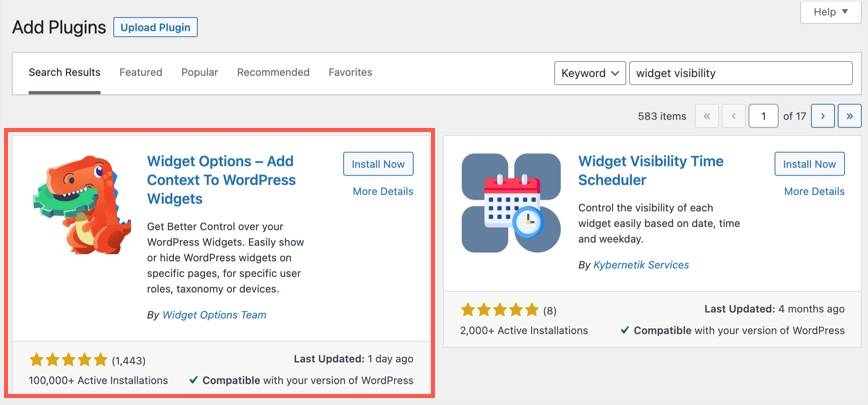Jump to the last results page arrow
Image resolution: width=868 pixels, height=405 pixels.
(x=850, y=116)
